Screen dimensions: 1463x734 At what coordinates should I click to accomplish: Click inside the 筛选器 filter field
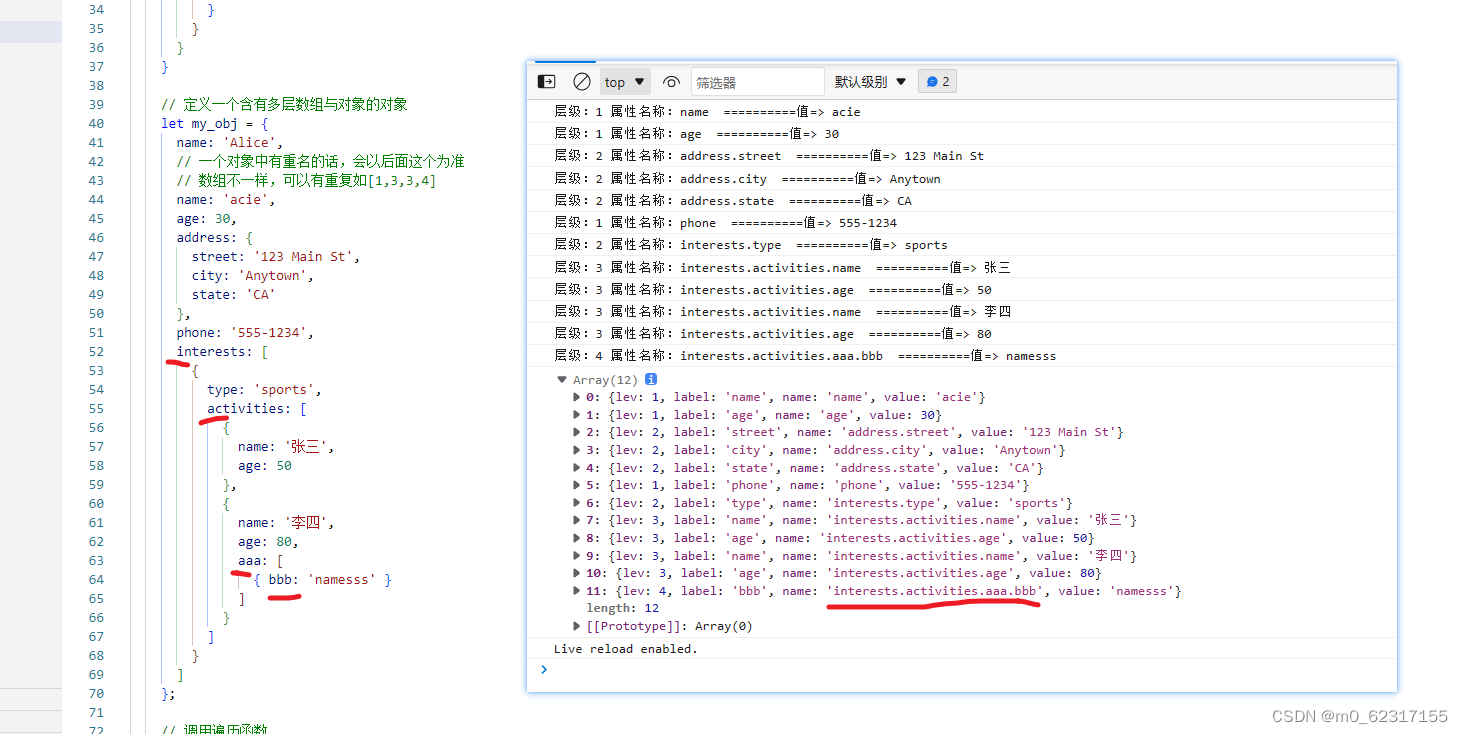[x=757, y=82]
